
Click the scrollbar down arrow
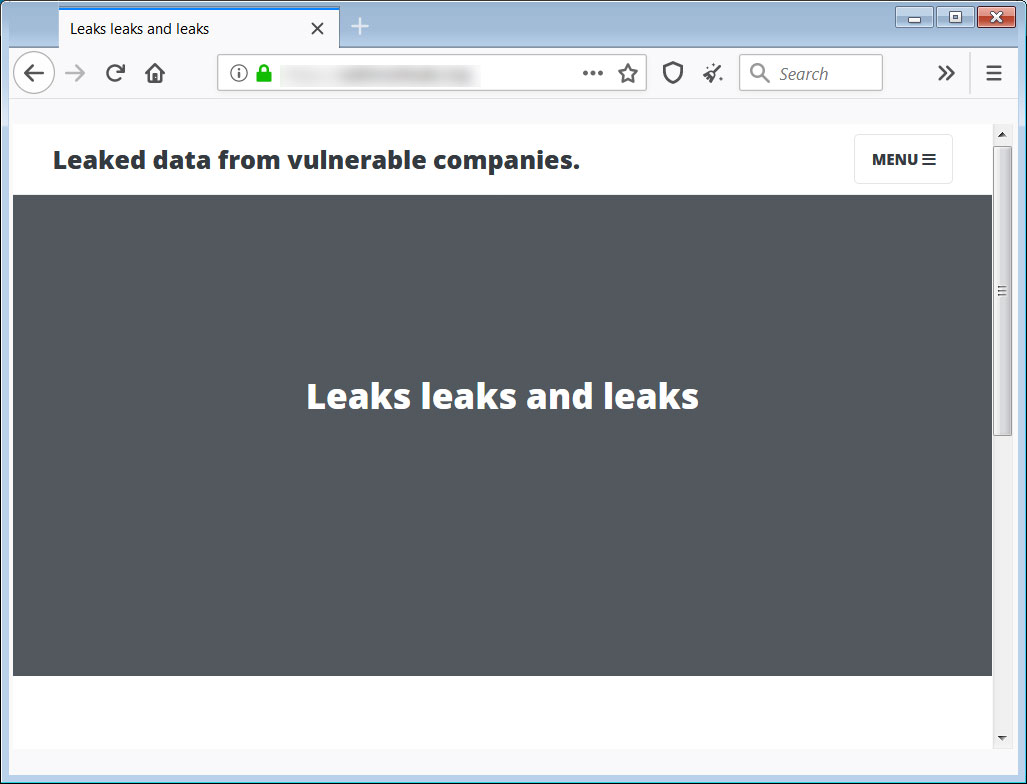pos(1001,738)
